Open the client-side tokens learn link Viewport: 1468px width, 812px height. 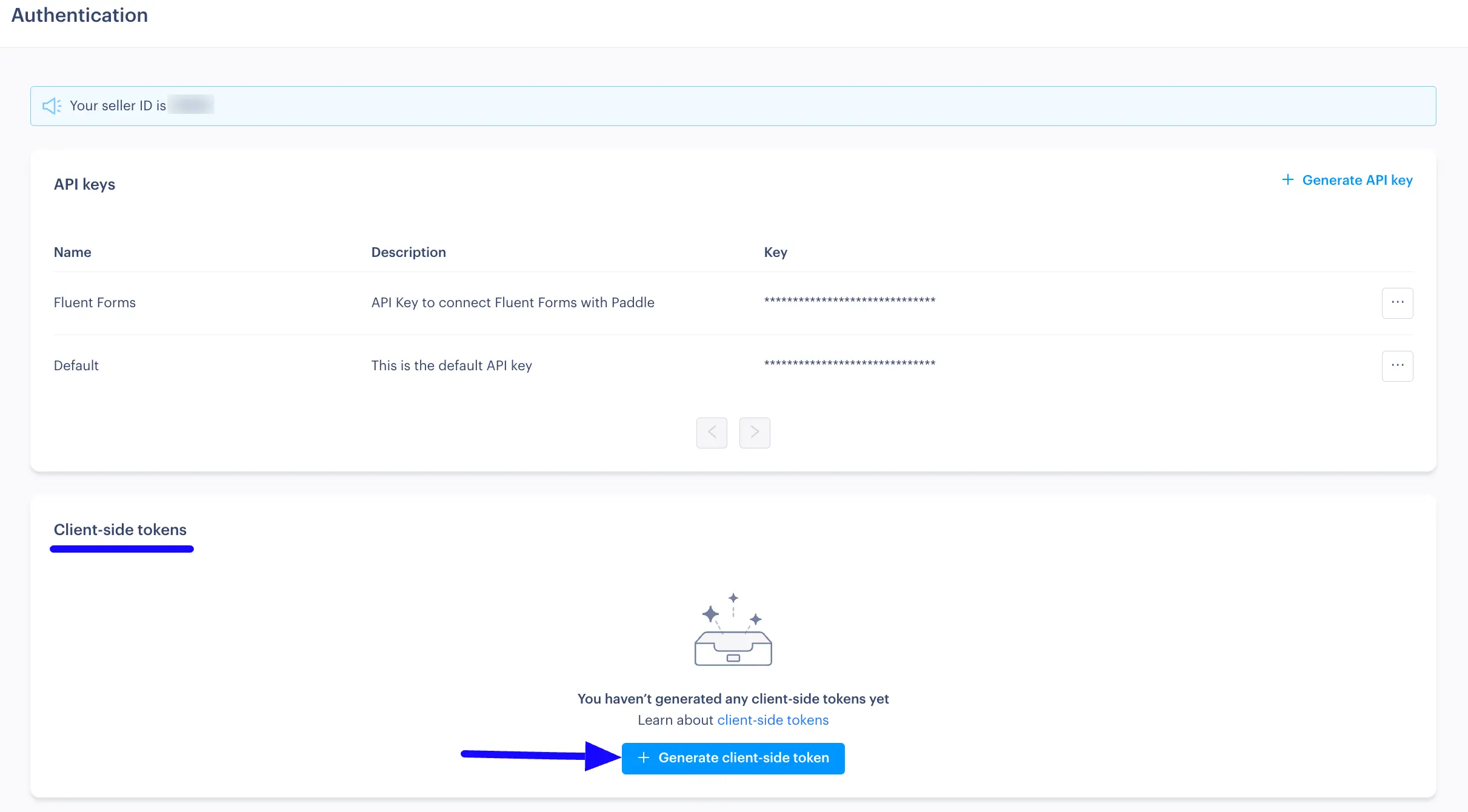click(773, 720)
